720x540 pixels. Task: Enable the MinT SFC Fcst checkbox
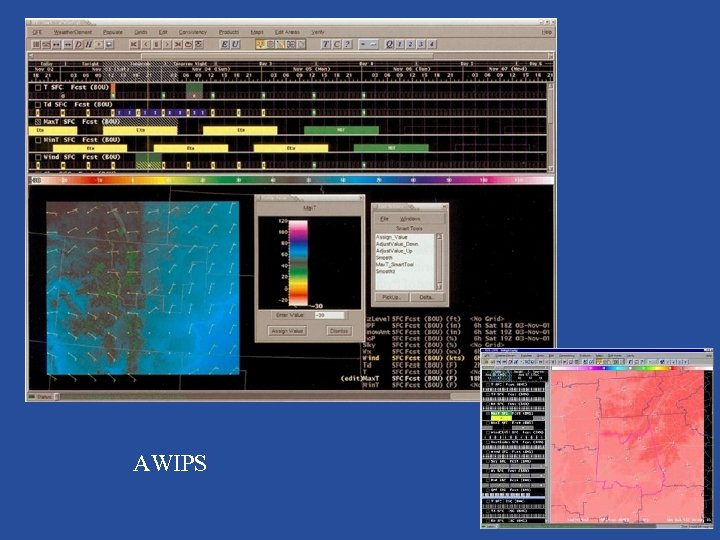click(38, 140)
